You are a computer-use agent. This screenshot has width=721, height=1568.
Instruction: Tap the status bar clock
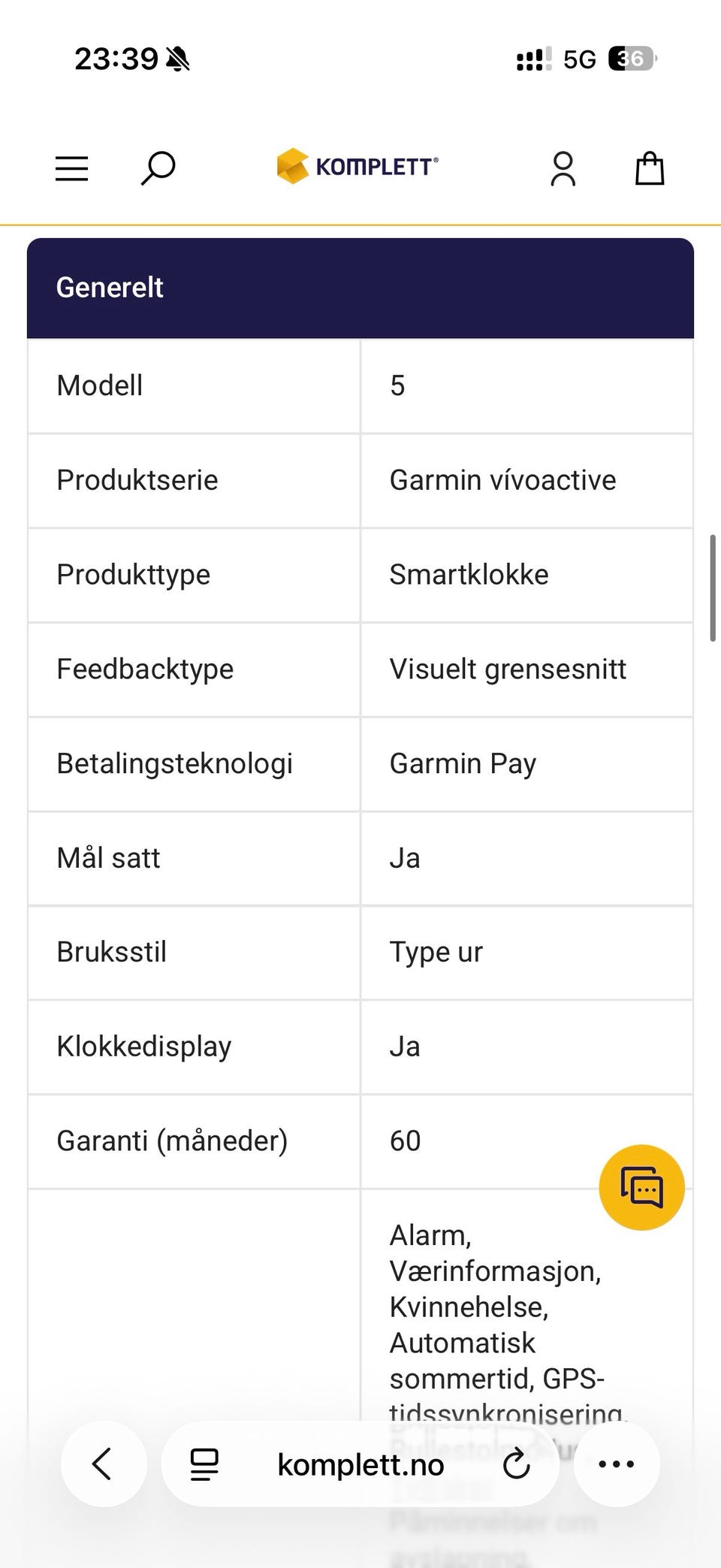click(x=116, y=59)
